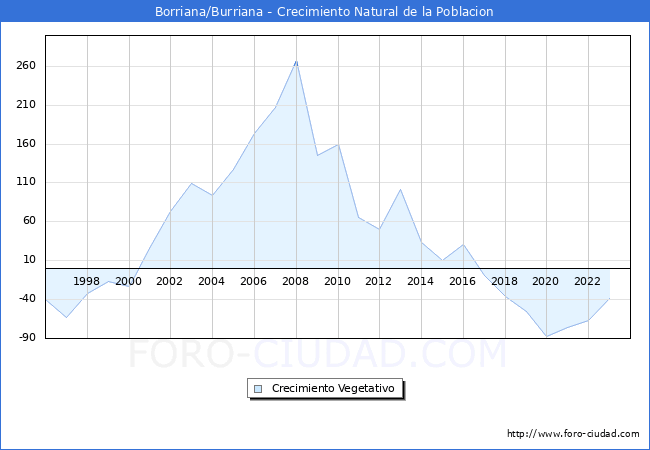The height and width of the screenshot is (450, 650).
Task: Click the 2016 x-axis label
Action: pyautogui.click(x=462, y=281)
